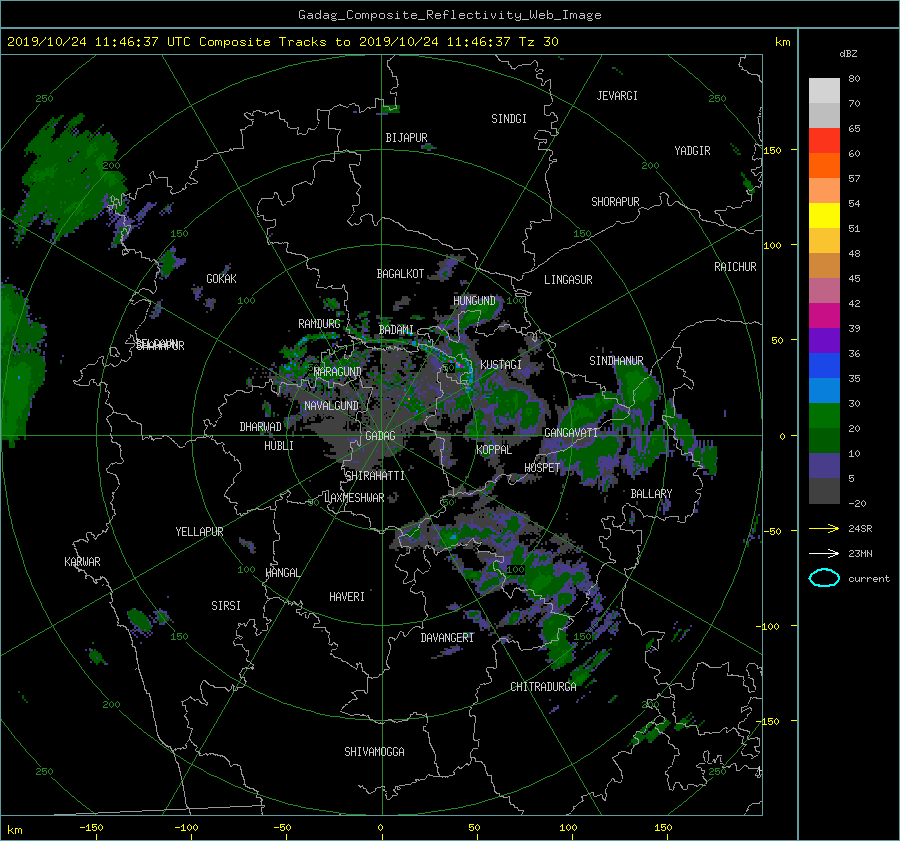Click the LINGASUR city label
This screenshot has width=900, height=841.
[x=568, y=280]
